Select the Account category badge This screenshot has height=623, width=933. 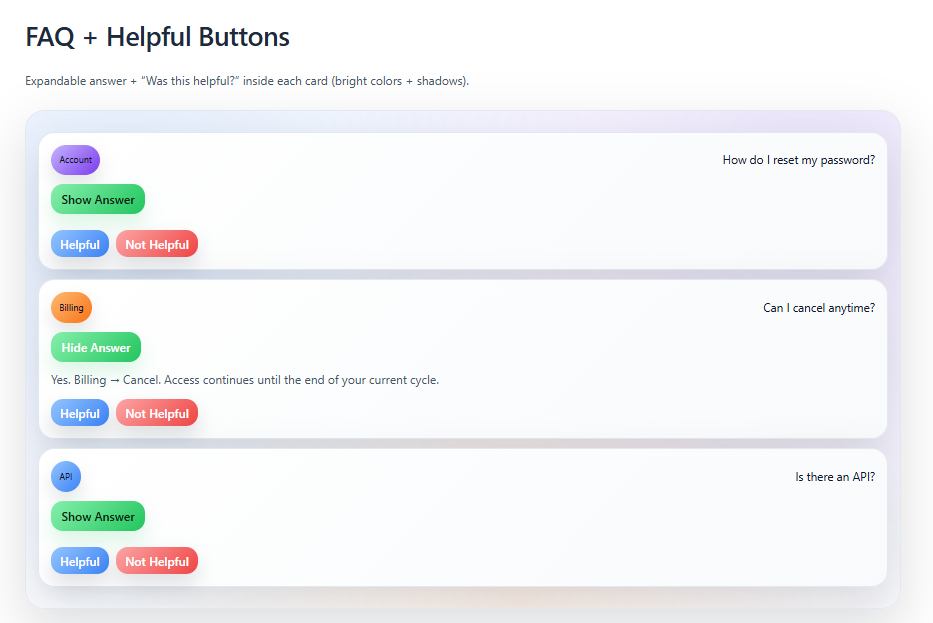pyautogui.click(x=75, y=160)
